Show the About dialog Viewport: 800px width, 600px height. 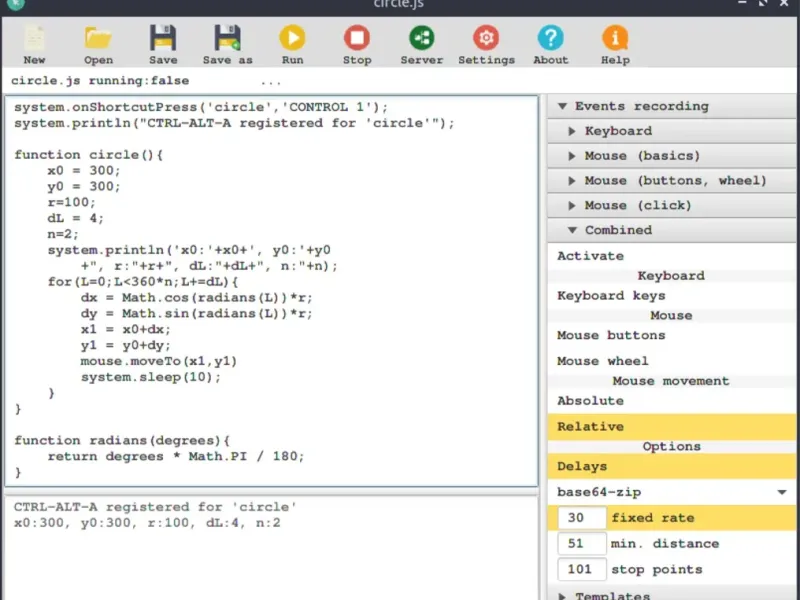point(551,38)
